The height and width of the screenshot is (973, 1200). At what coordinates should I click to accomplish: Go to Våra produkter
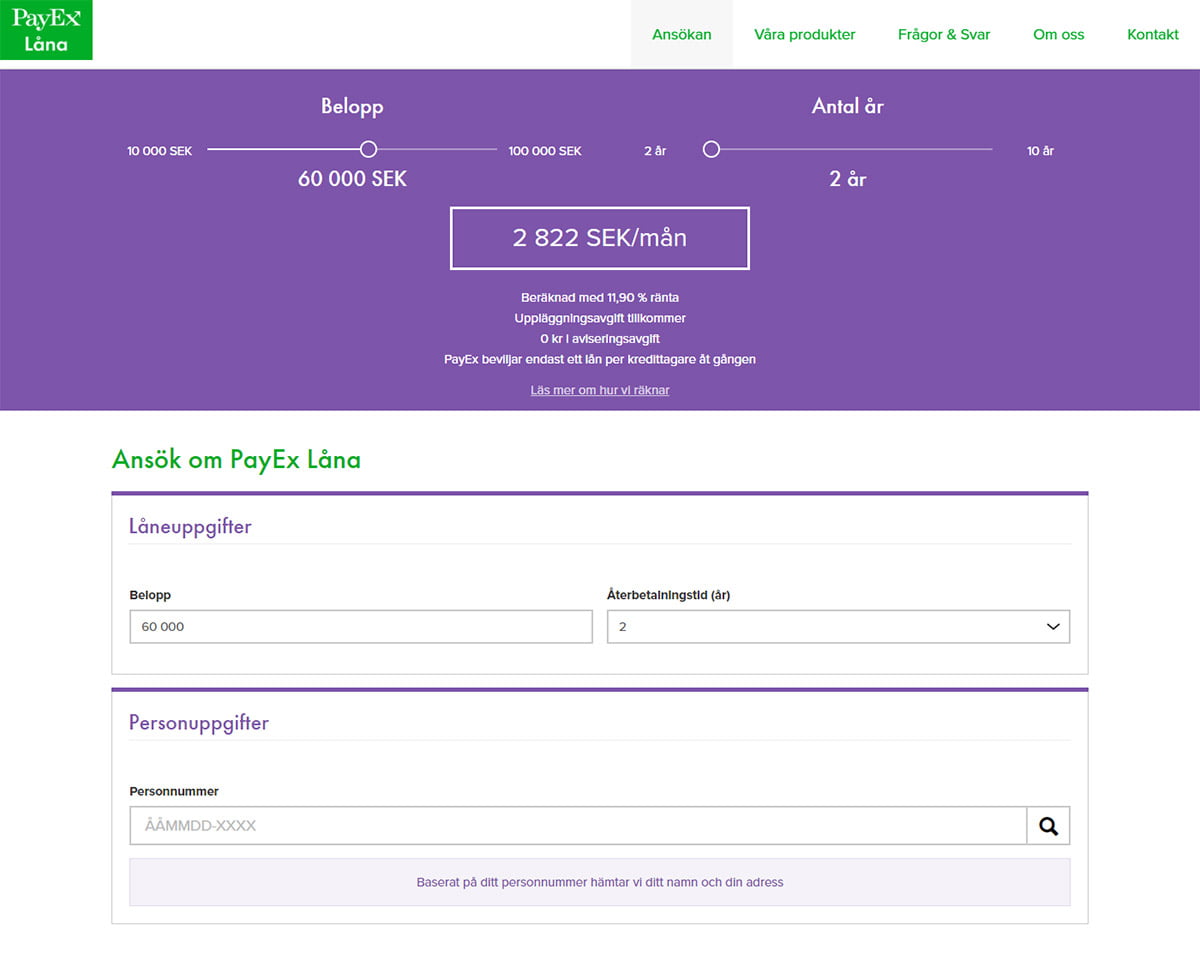(x=805, y=34)
